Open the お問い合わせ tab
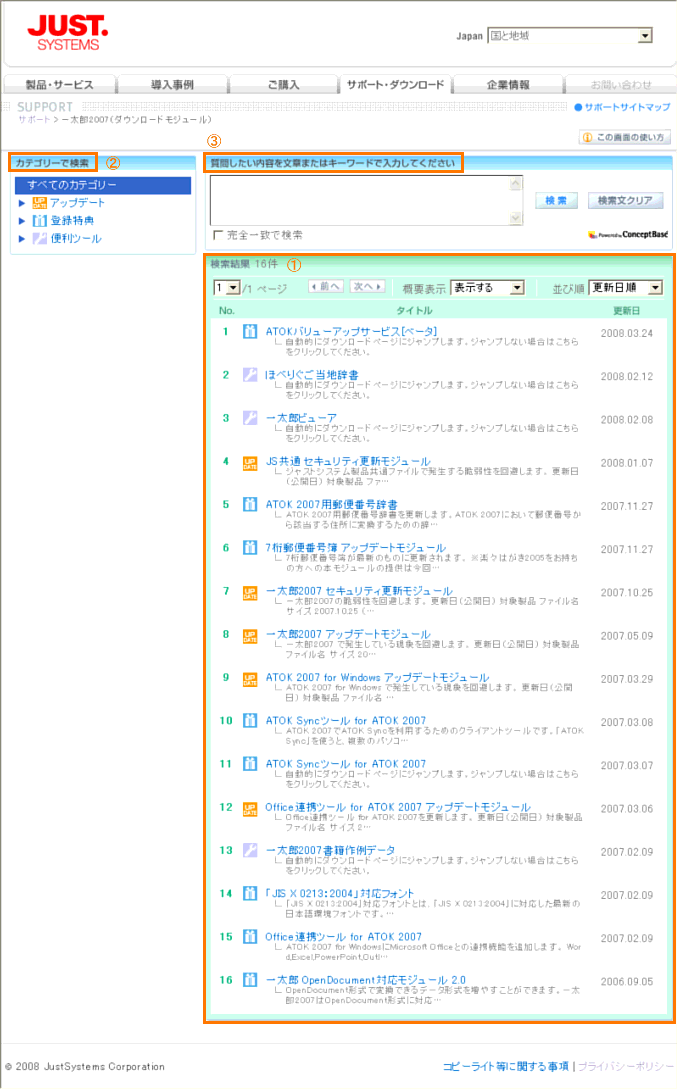This screenshot has width=680, height=1090. [620, 85]
